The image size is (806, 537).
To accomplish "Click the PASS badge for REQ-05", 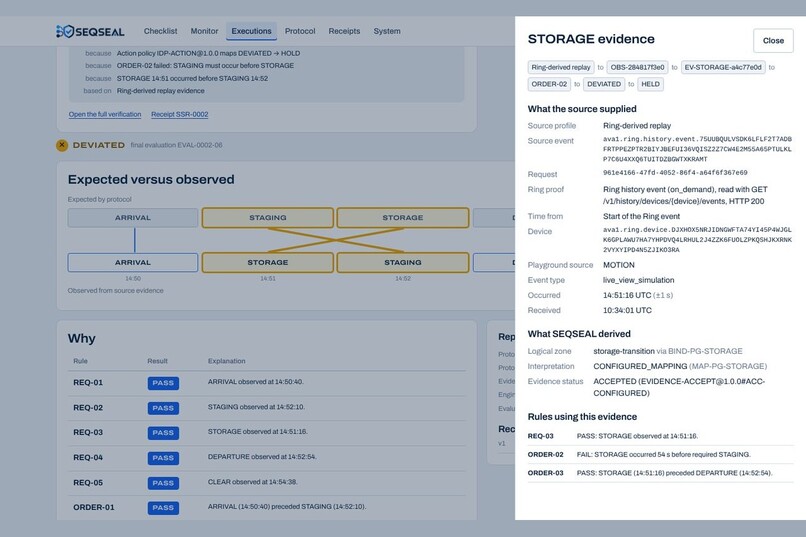I will coord(163,483).
